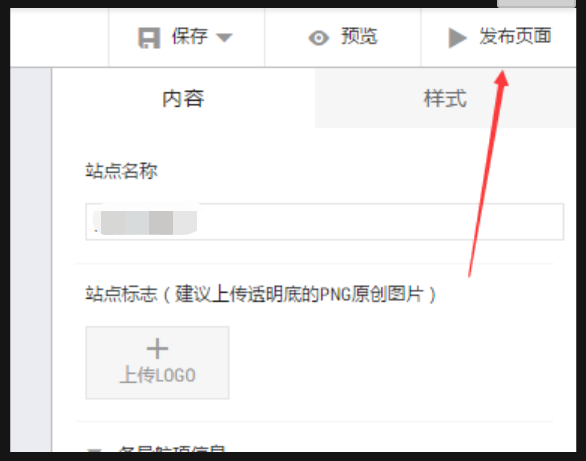Focus the 站点名称 input field

(x=324, y=222)
